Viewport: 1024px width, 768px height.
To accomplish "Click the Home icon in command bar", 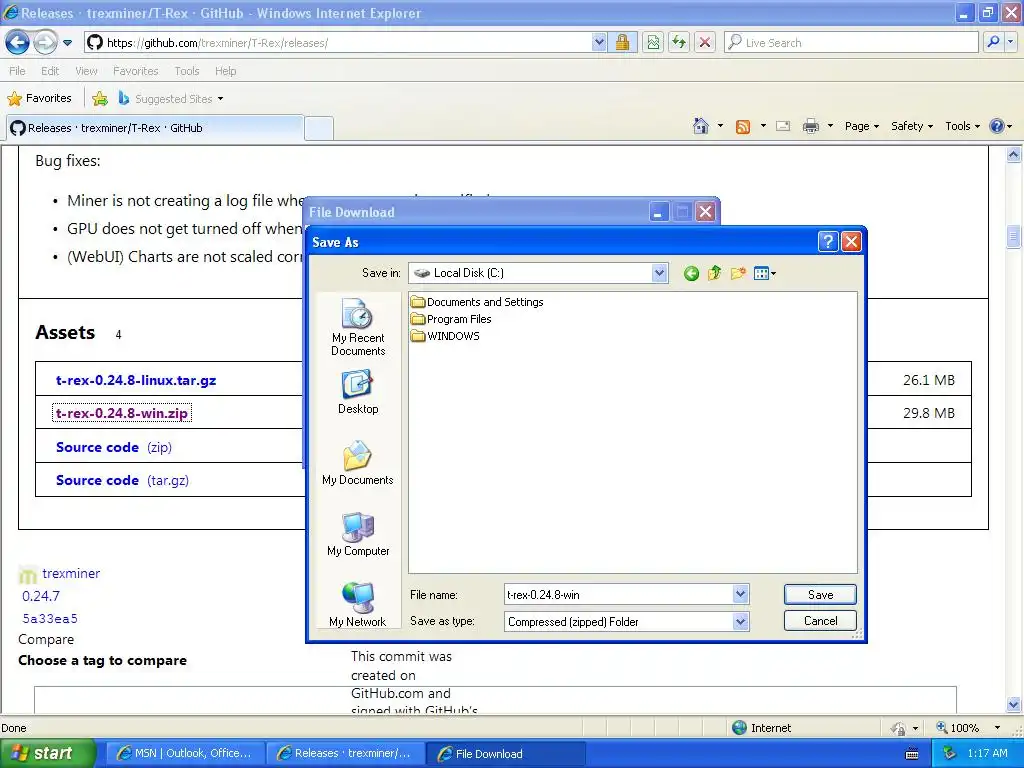I will pos(701,126).
